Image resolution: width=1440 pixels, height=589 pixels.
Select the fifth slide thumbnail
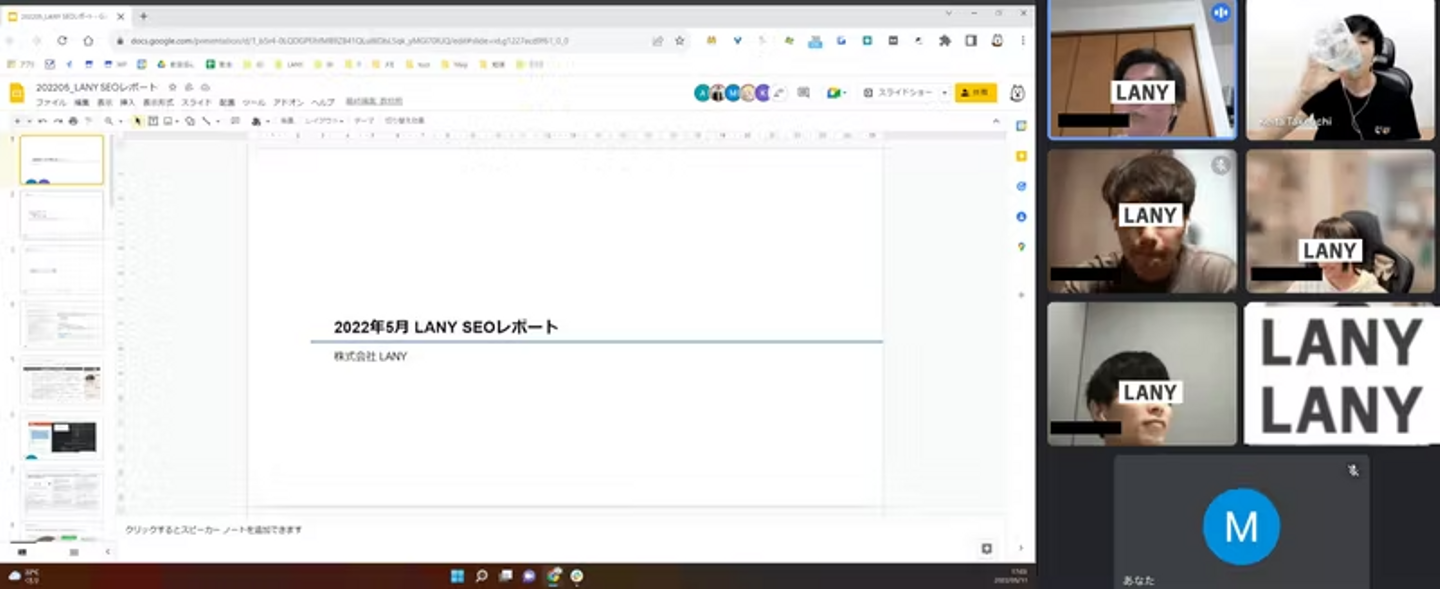click(x=62, y=381)
